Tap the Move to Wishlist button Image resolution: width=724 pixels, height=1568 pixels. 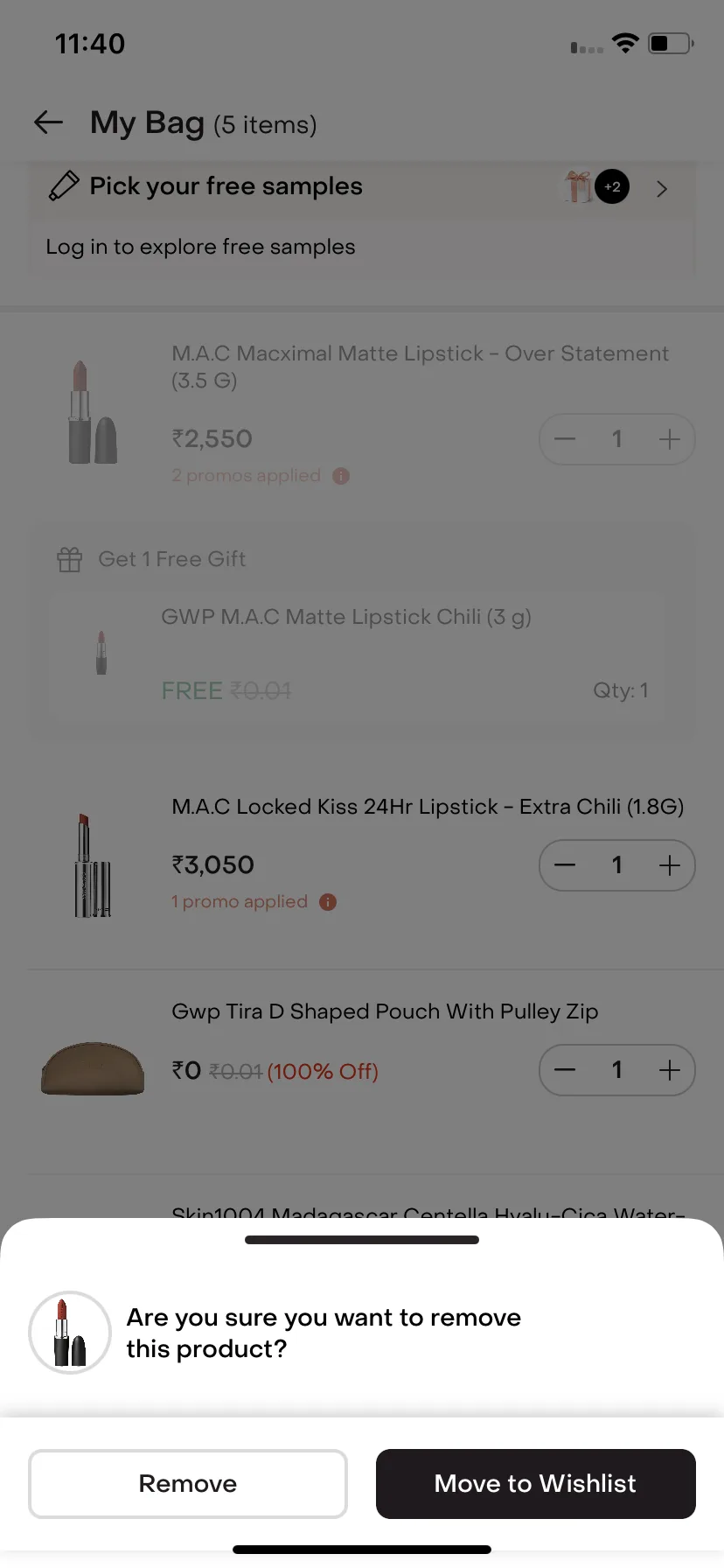pos(536,1484)
